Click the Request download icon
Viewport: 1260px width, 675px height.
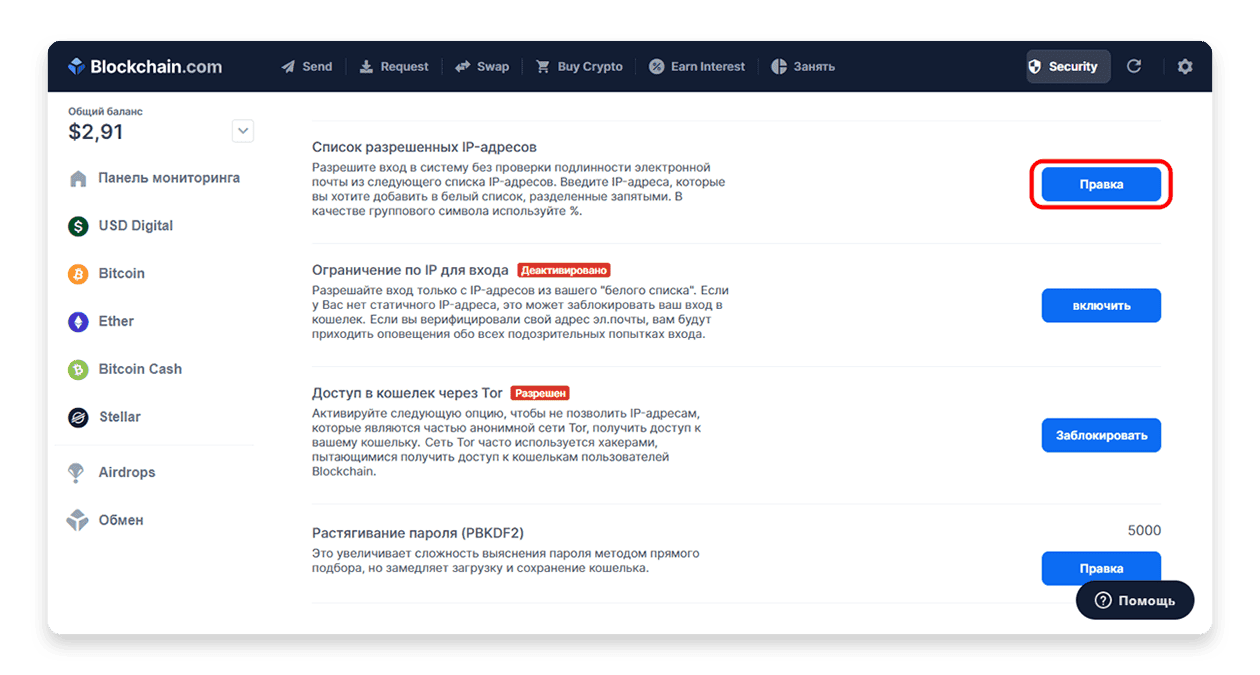point(366,67)
